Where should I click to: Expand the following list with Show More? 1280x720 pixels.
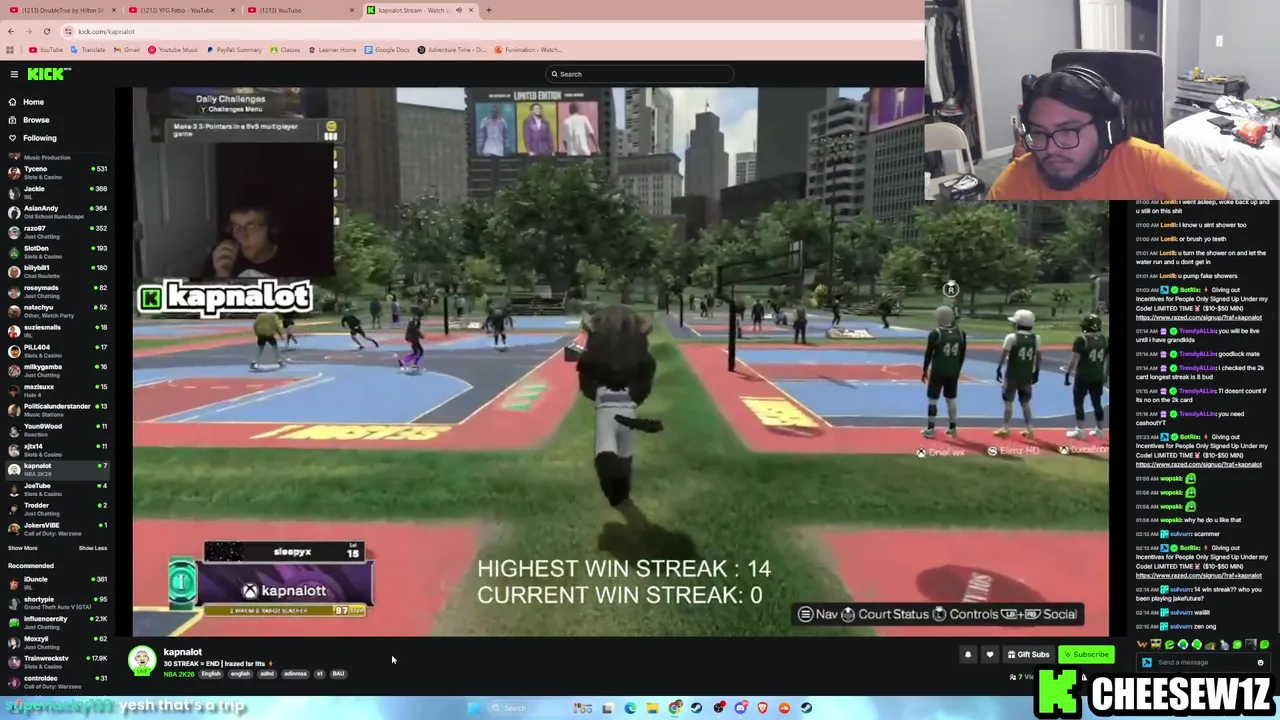(x=23, y=548)
